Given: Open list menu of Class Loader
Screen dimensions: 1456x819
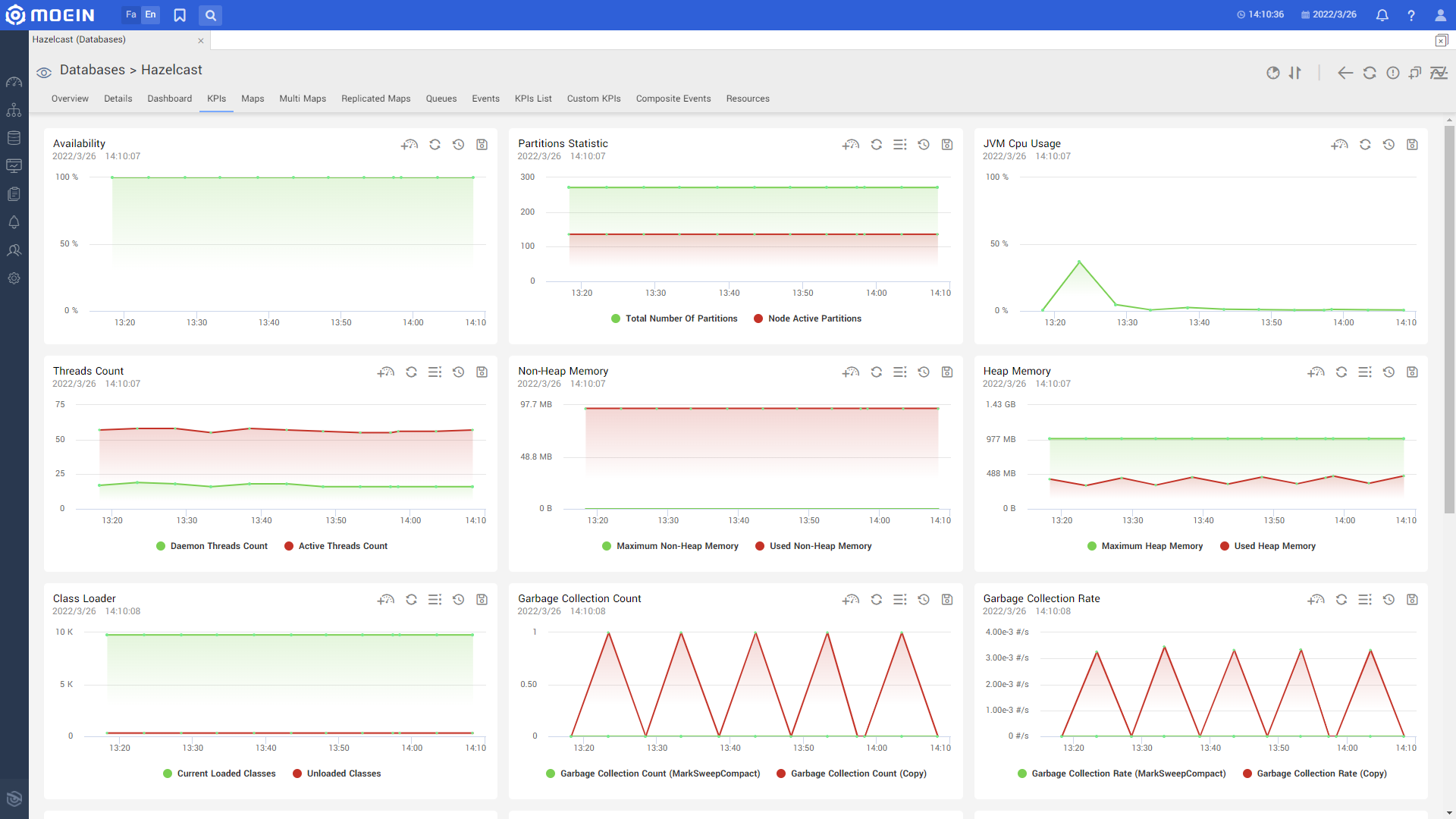Looking at the screenshot, I should pyautogui.click(x=435, y=599).
